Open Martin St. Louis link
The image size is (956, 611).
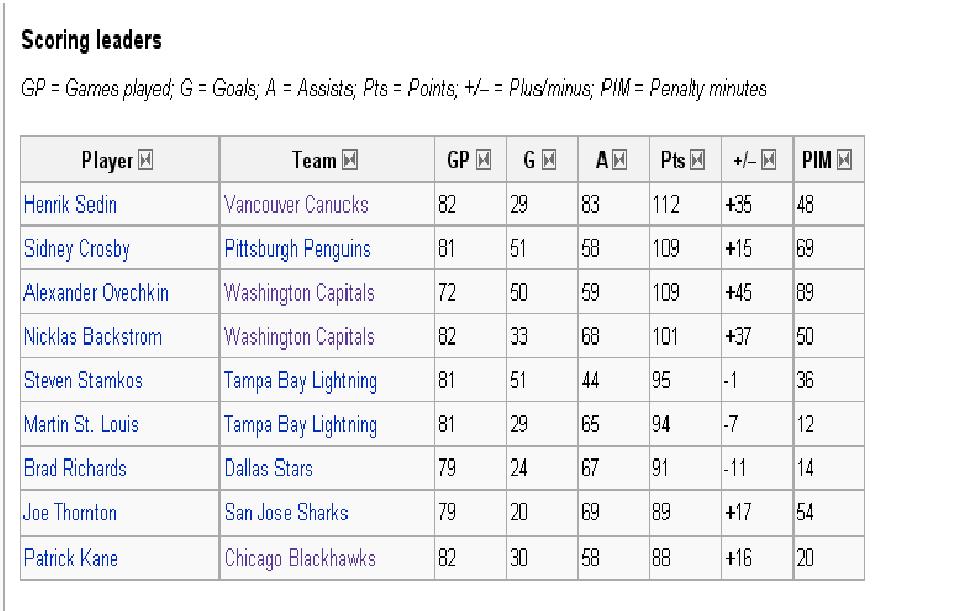pyautogui.click(x=81, y=425)
